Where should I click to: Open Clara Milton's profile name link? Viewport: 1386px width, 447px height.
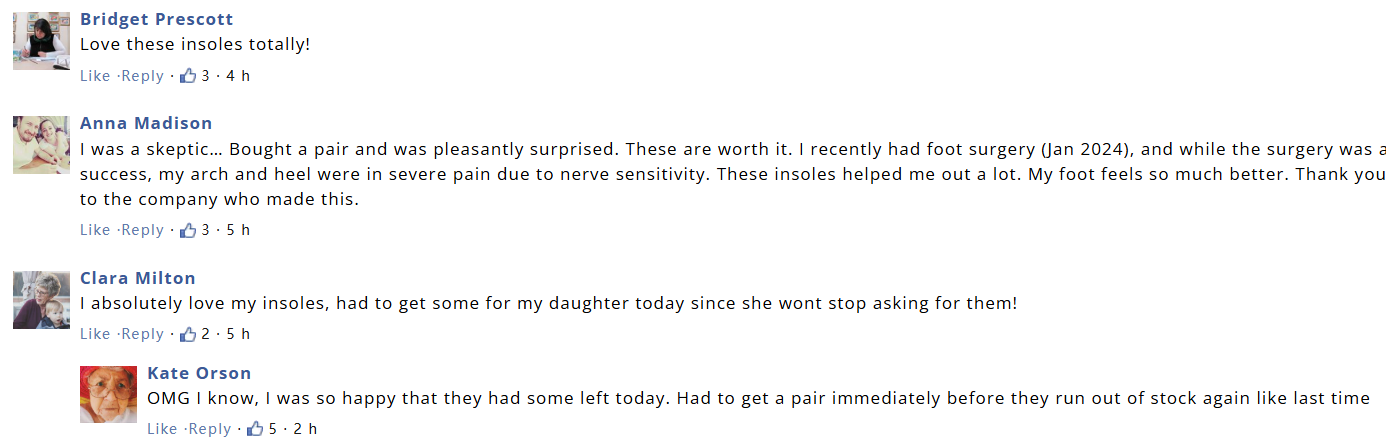pyautogui.click(x=138, y=278)
